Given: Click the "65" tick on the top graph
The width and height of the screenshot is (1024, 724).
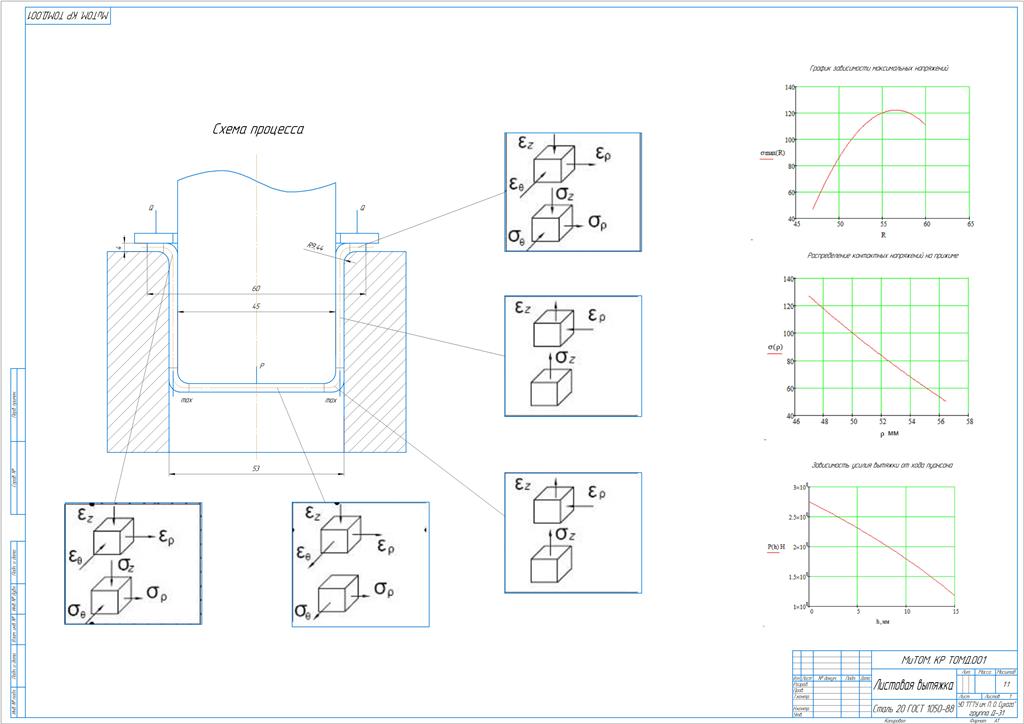Looking at the screenshot, I should [x=970, y=224].
